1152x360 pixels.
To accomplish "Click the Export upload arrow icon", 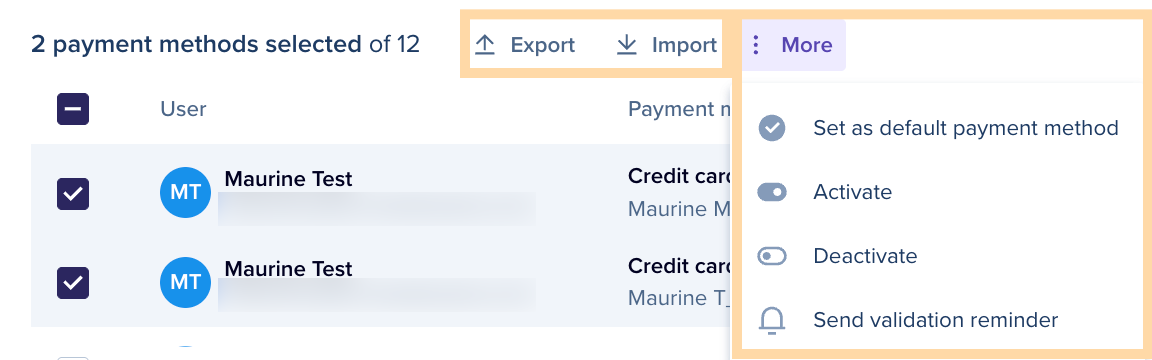I will pyautogui.click(x=484, y=46).
